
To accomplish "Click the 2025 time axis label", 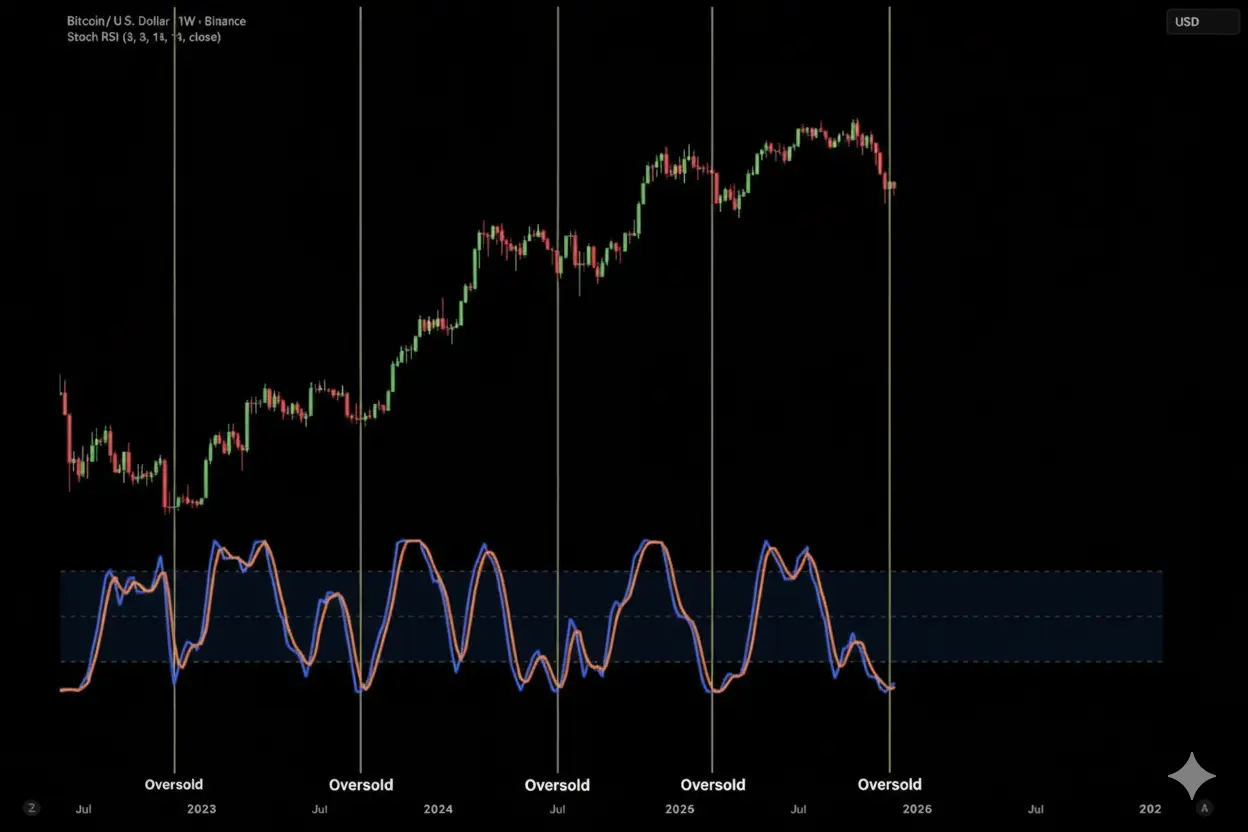I will 680,809.
